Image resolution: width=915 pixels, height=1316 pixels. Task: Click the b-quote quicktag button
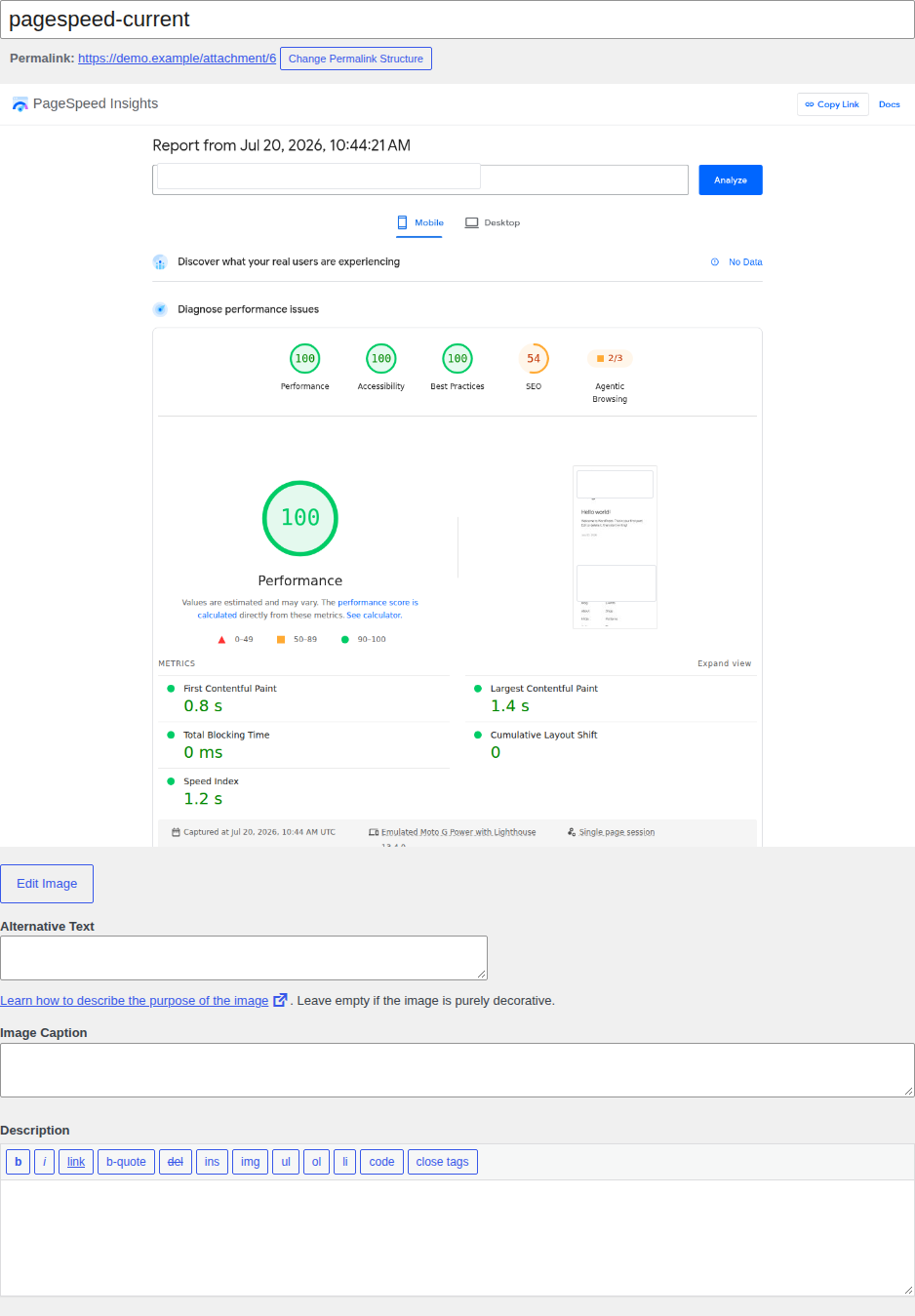[126, 1162]
